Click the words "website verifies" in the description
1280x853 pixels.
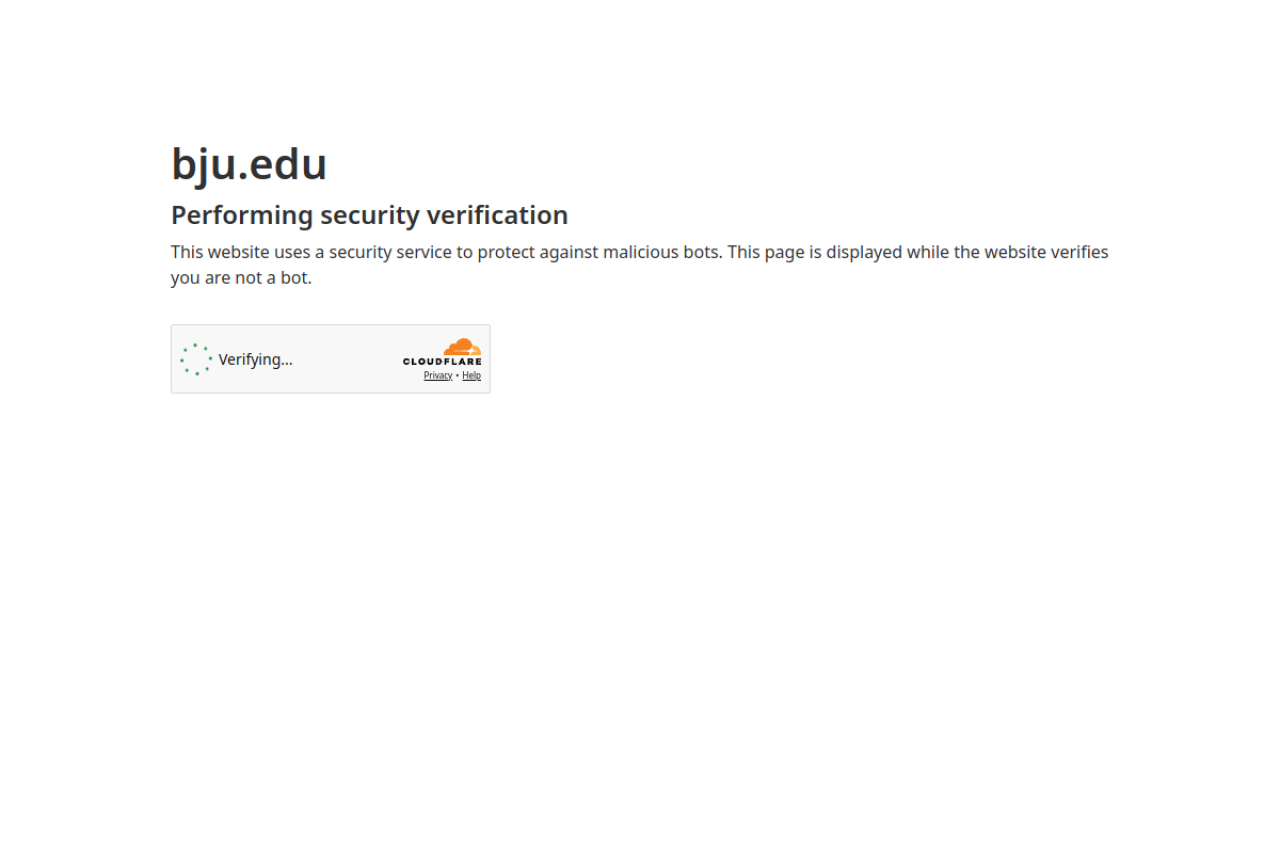coord(1046,252)
